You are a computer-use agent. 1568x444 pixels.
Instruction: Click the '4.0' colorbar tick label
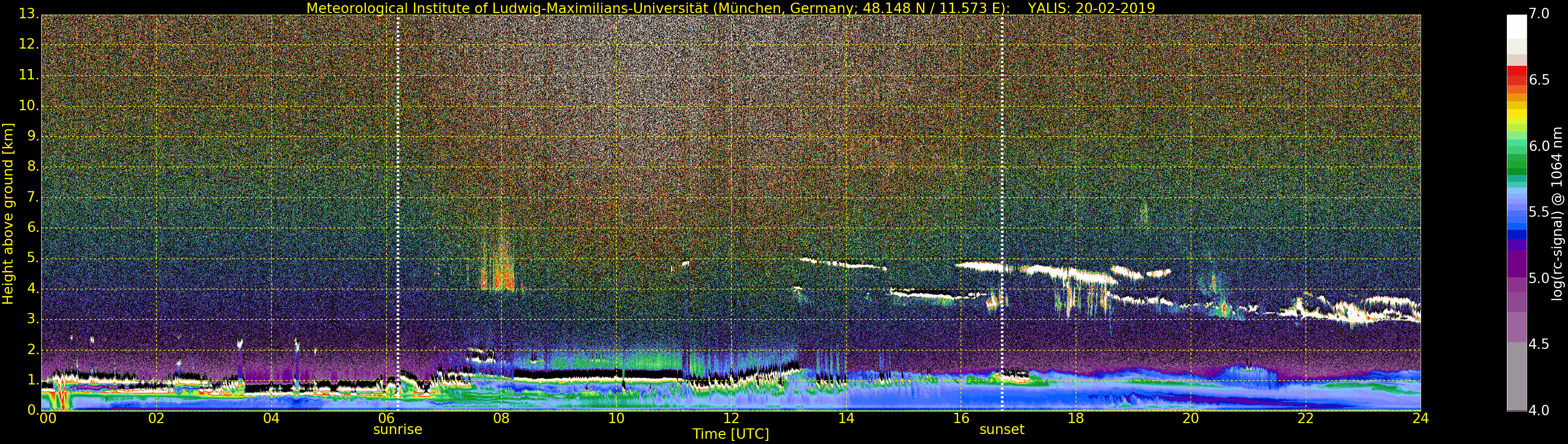(1539, 411)
